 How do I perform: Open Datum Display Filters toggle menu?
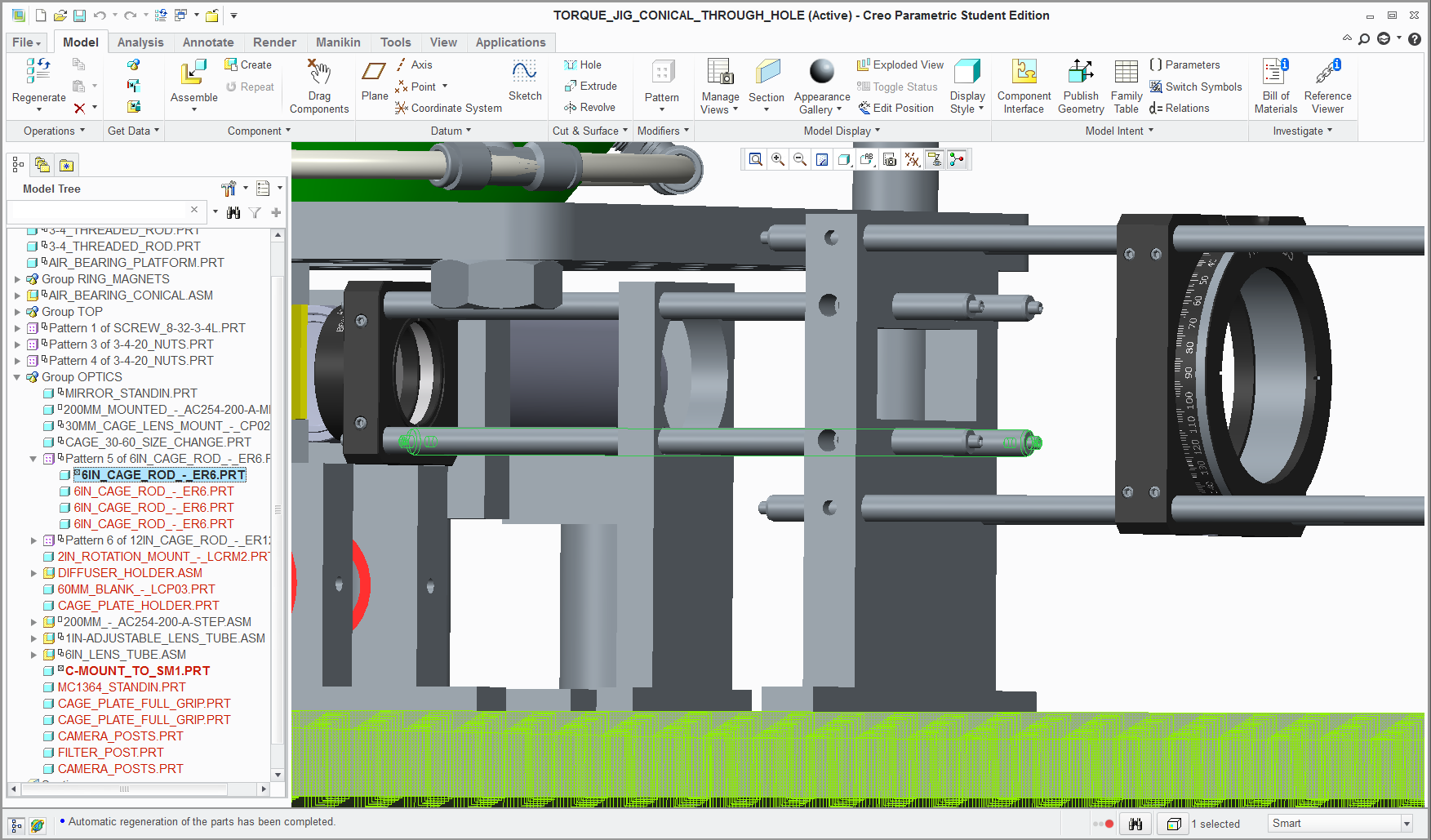coord(912,159)
